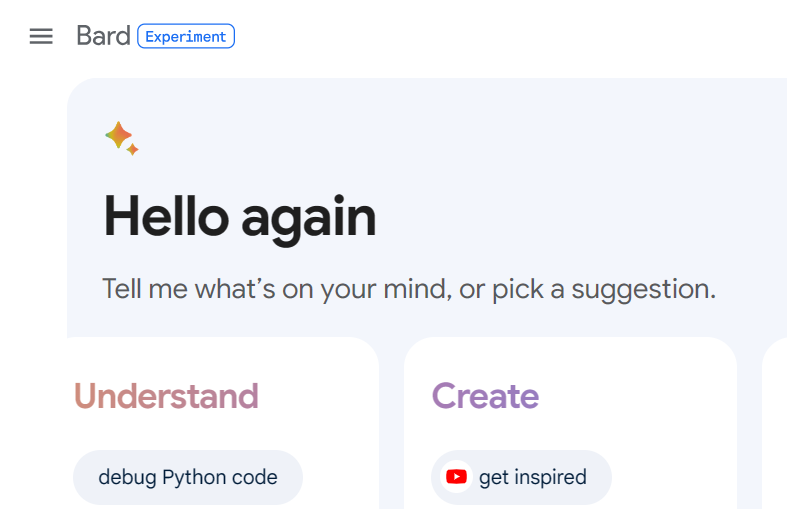787x509 pixels.
Task: Choose the debug Python code suggestion
Action: point(188,477)
